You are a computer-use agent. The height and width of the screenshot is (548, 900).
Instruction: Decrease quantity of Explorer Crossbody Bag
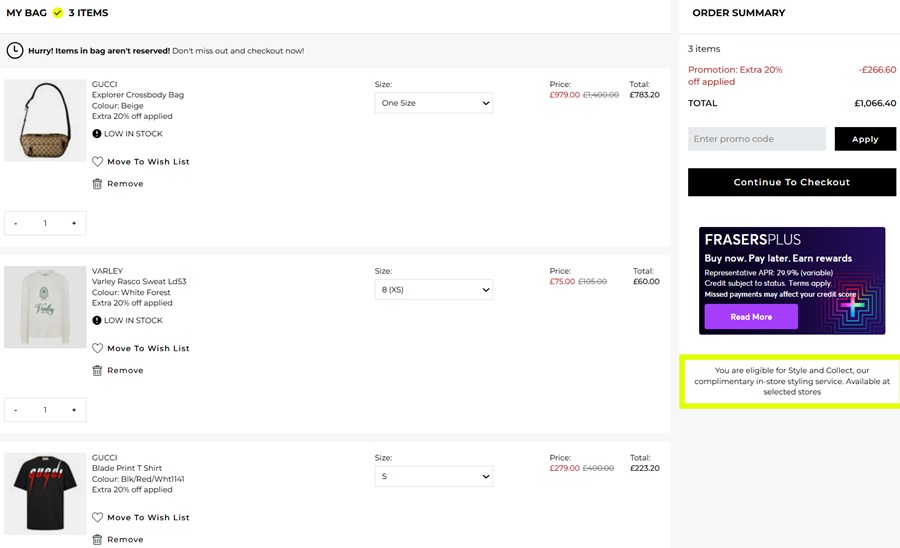pyautogui.click(x=16, y=223)
